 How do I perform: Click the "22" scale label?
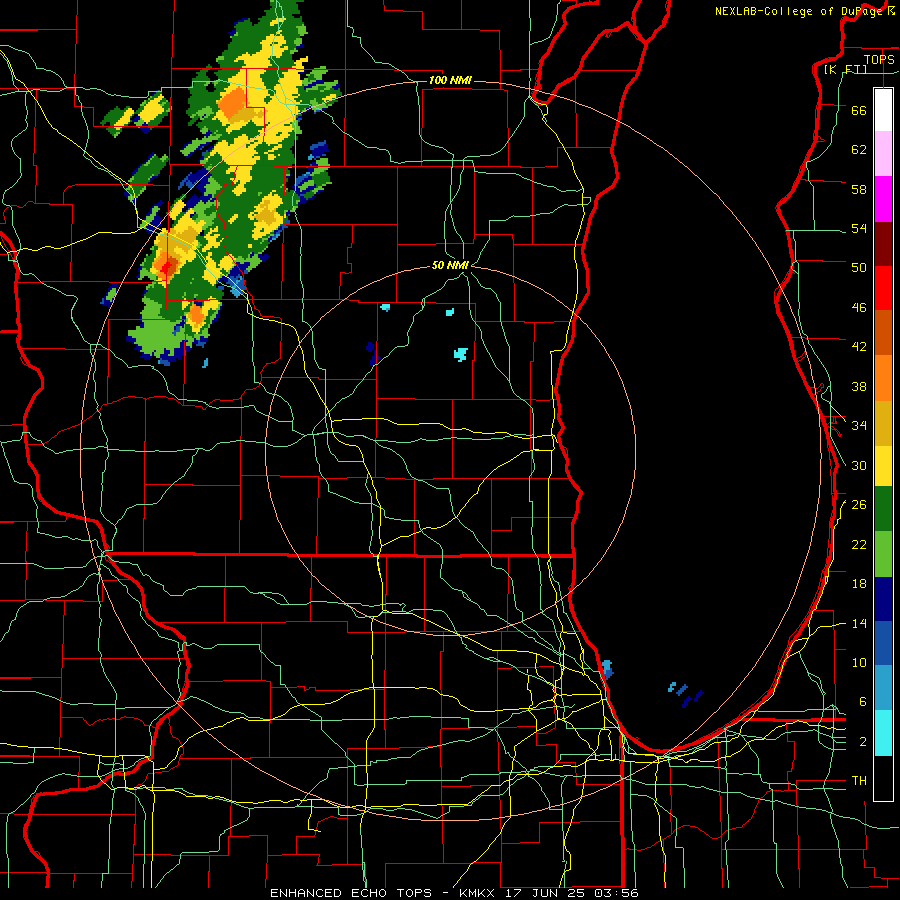tap(859, 544)
